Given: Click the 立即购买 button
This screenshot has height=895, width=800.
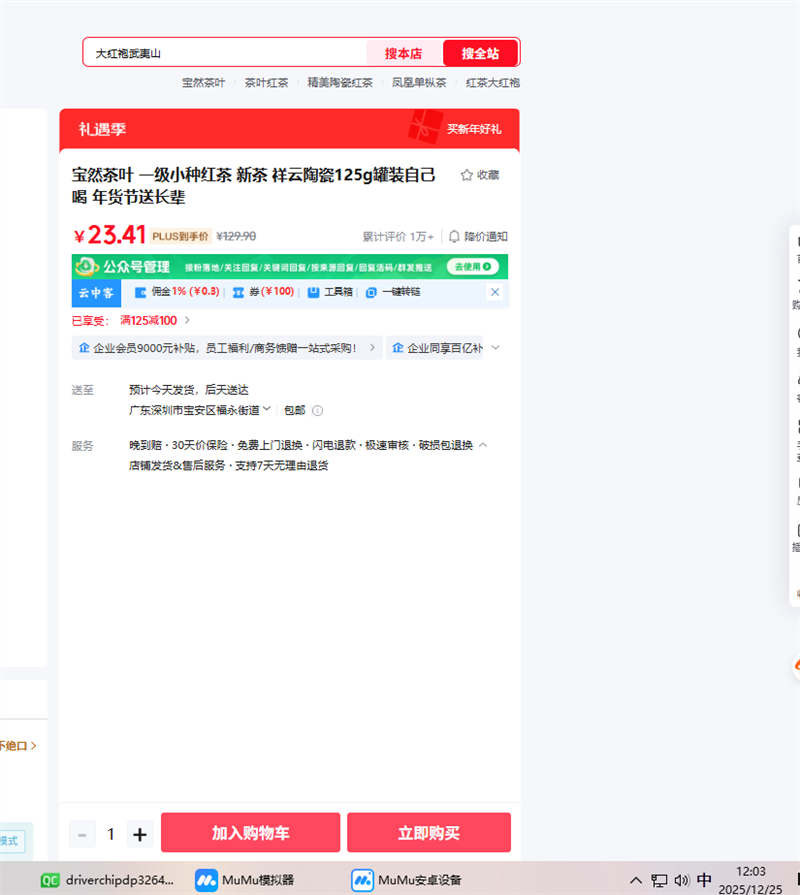Looking at the screenshot, I should pos(428,832).
